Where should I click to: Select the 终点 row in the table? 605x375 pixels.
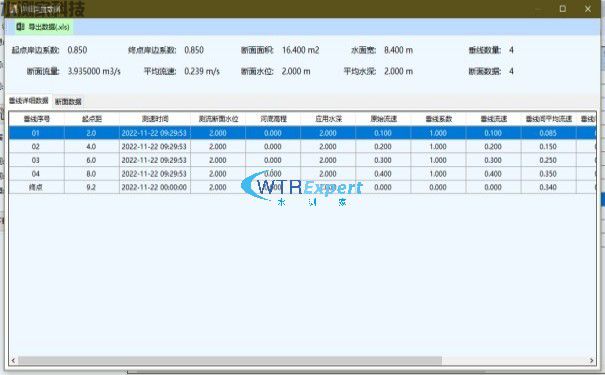coord(302,187)
